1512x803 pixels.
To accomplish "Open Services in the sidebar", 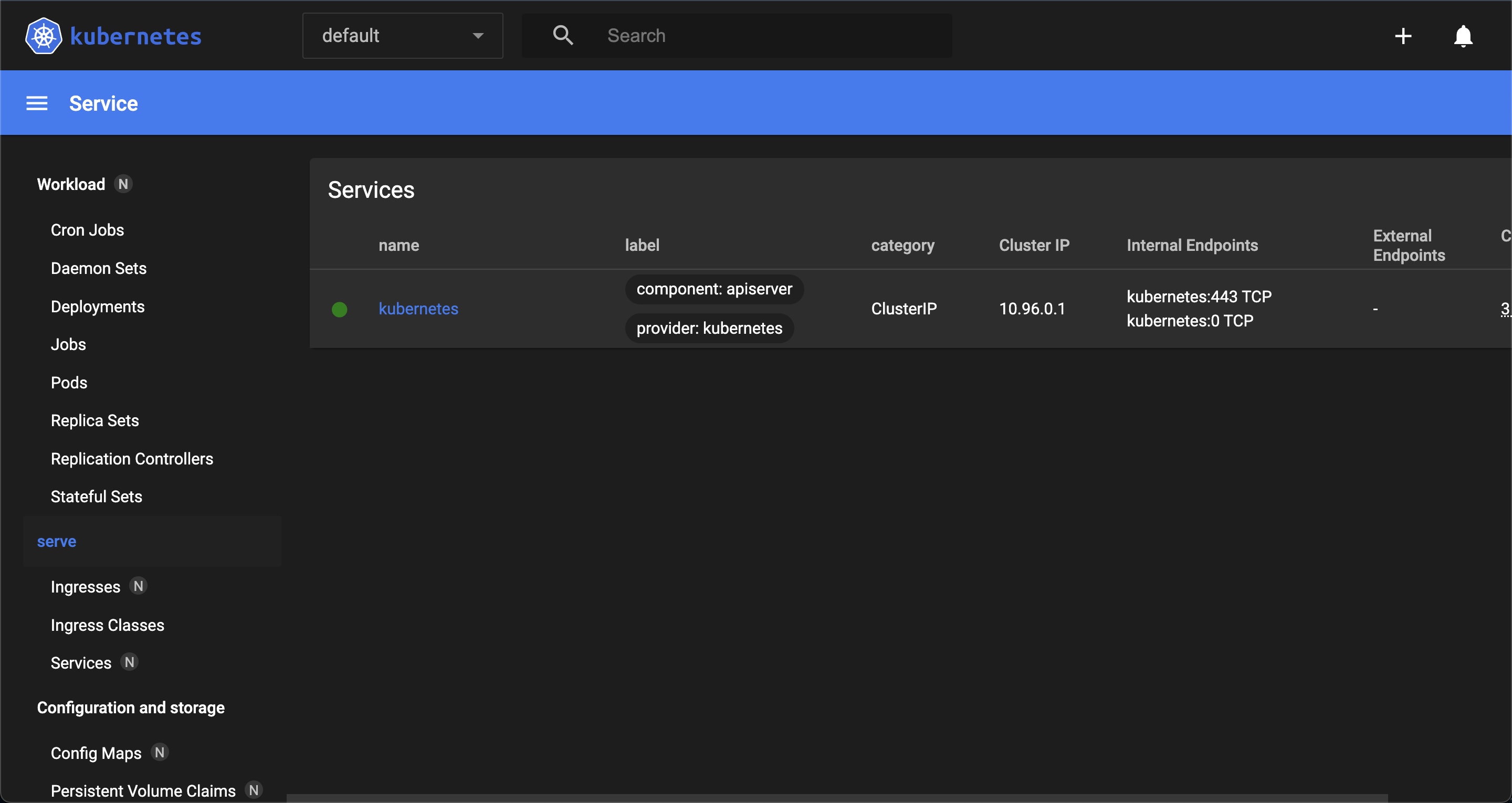I will point(81,663).
